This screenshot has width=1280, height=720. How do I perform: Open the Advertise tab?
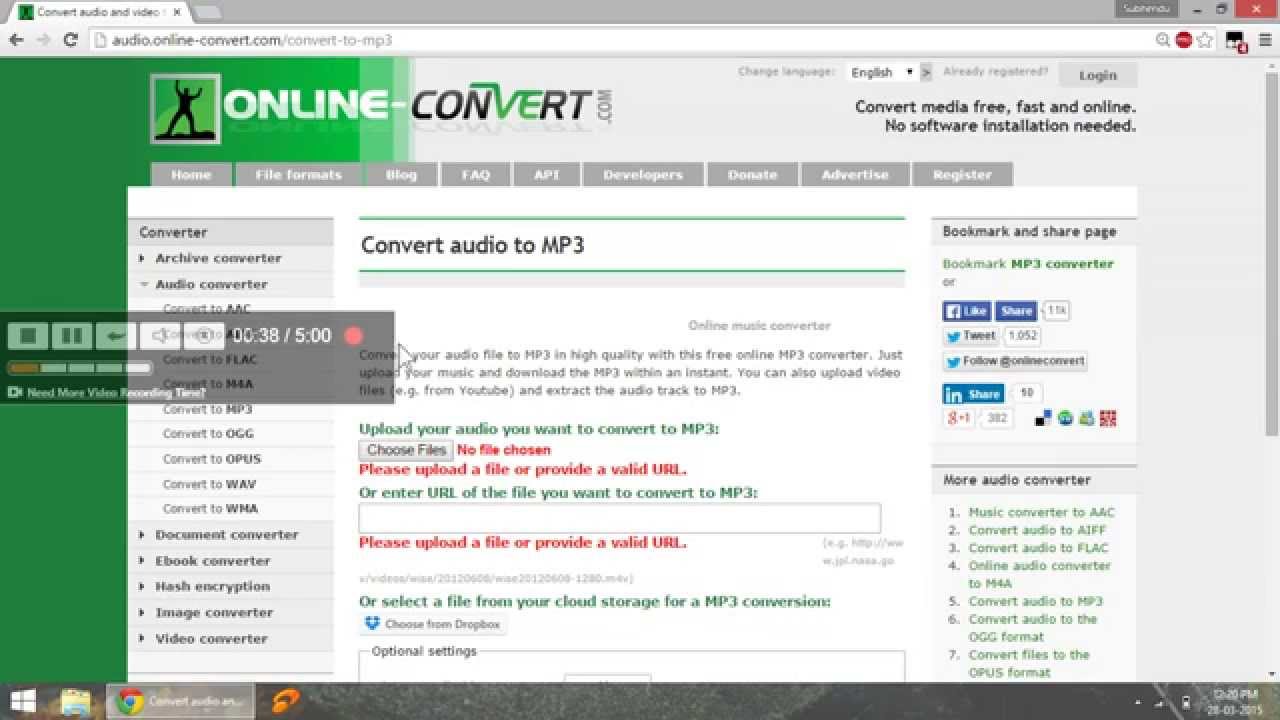tap(855, 174)
